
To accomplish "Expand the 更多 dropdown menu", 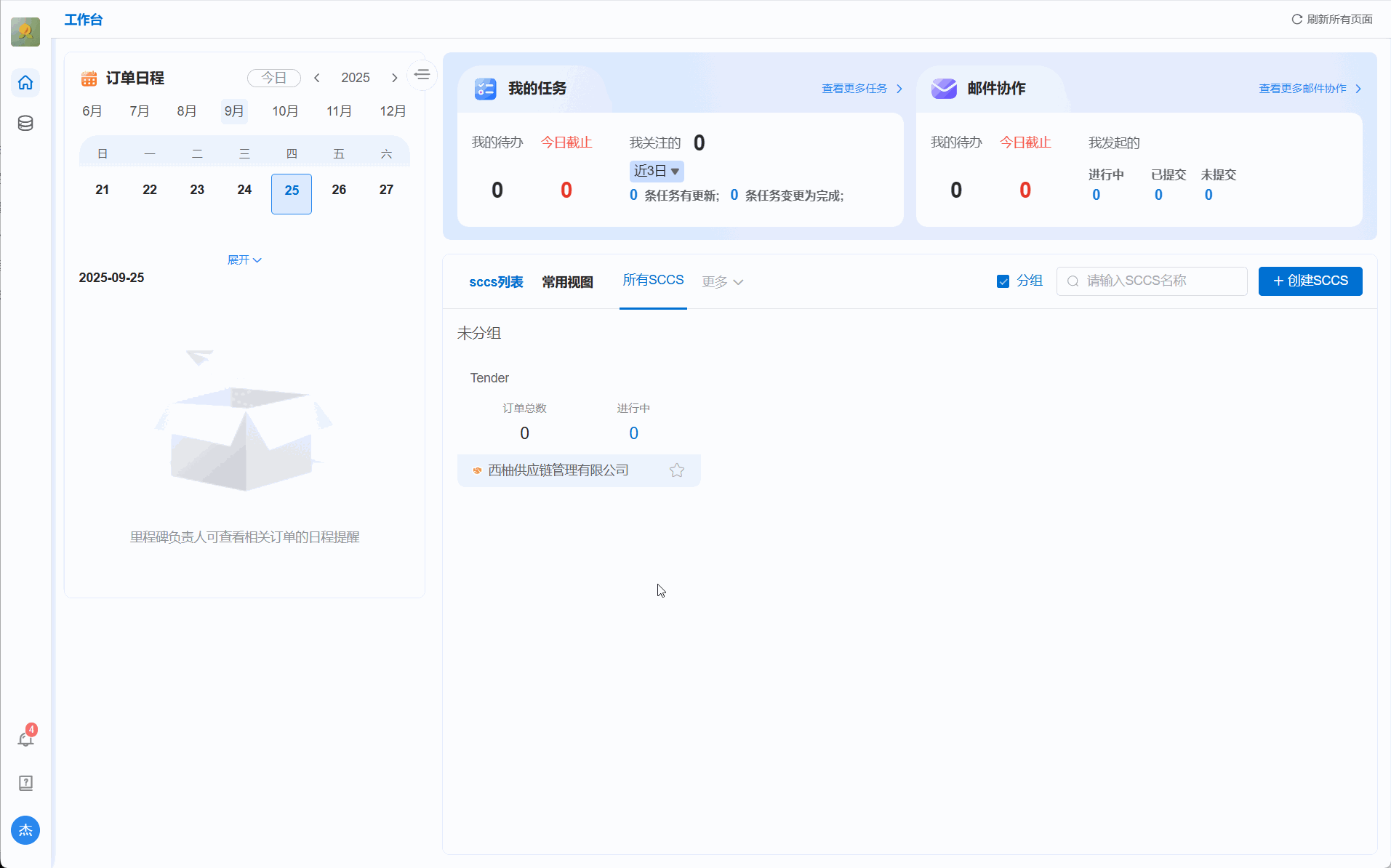I will 722,282.
